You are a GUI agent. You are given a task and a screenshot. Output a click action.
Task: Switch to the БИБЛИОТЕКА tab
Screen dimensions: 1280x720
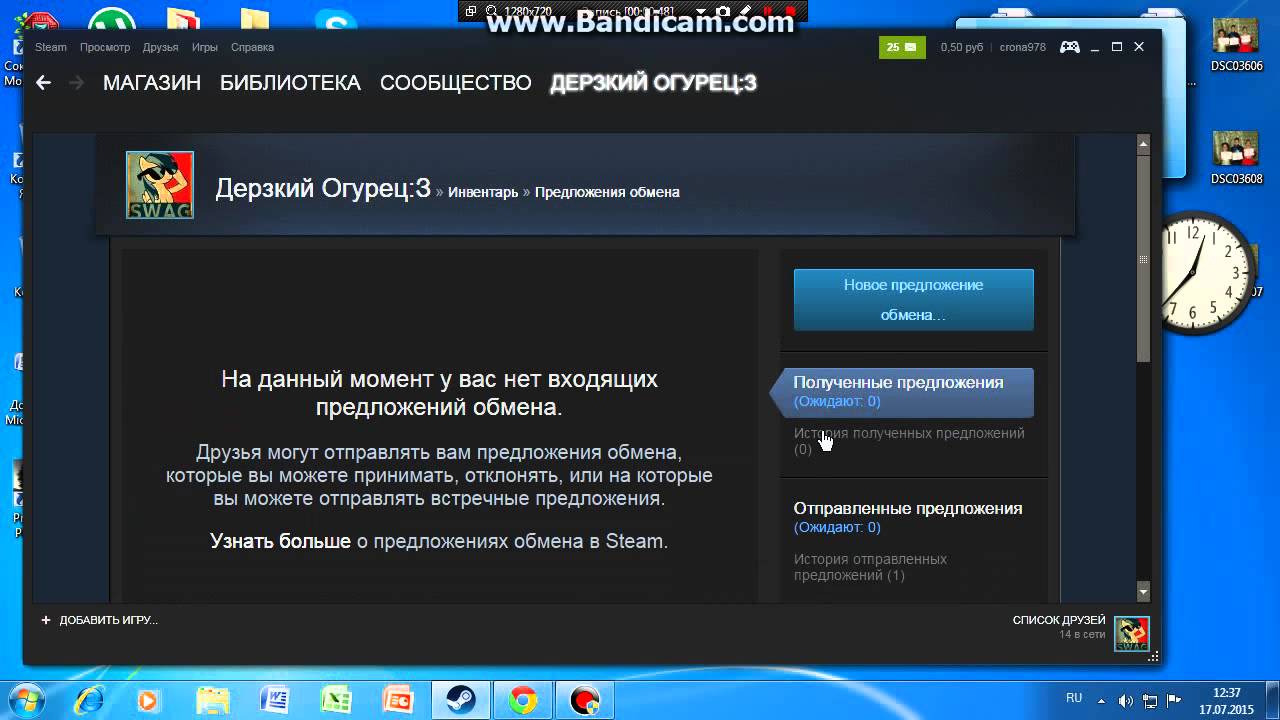click(x=290, y=83)
